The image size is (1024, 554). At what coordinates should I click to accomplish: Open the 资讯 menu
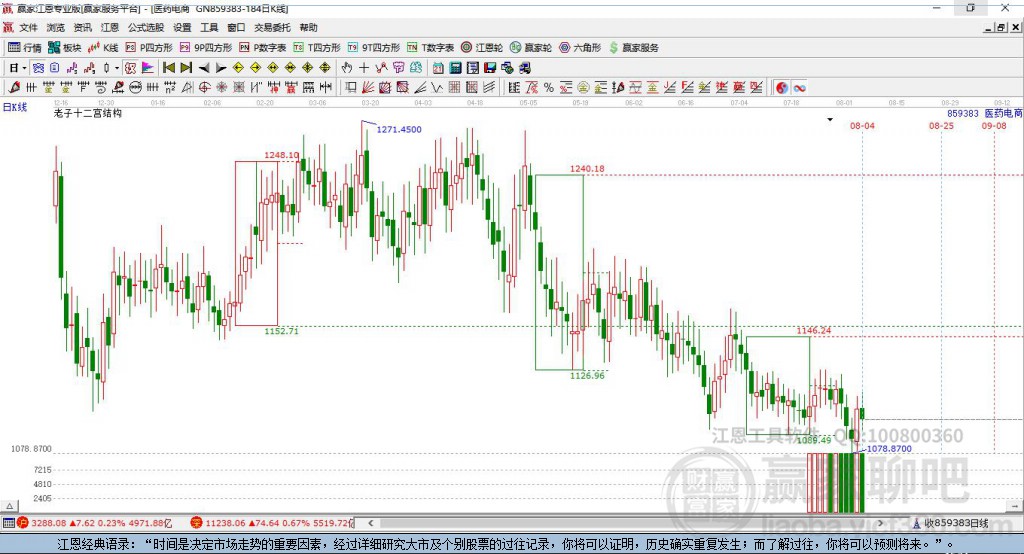[x=82, y=27]
